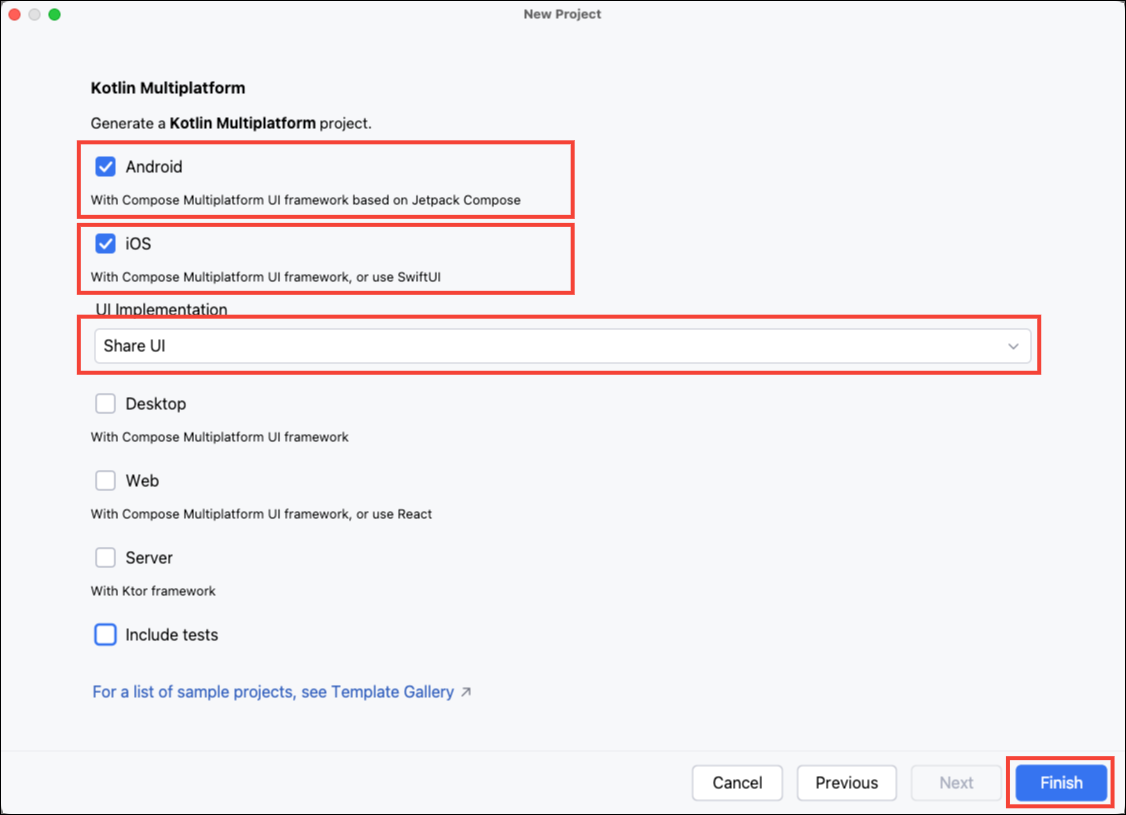Toggle the Include tests checkbox

[105, 635]
